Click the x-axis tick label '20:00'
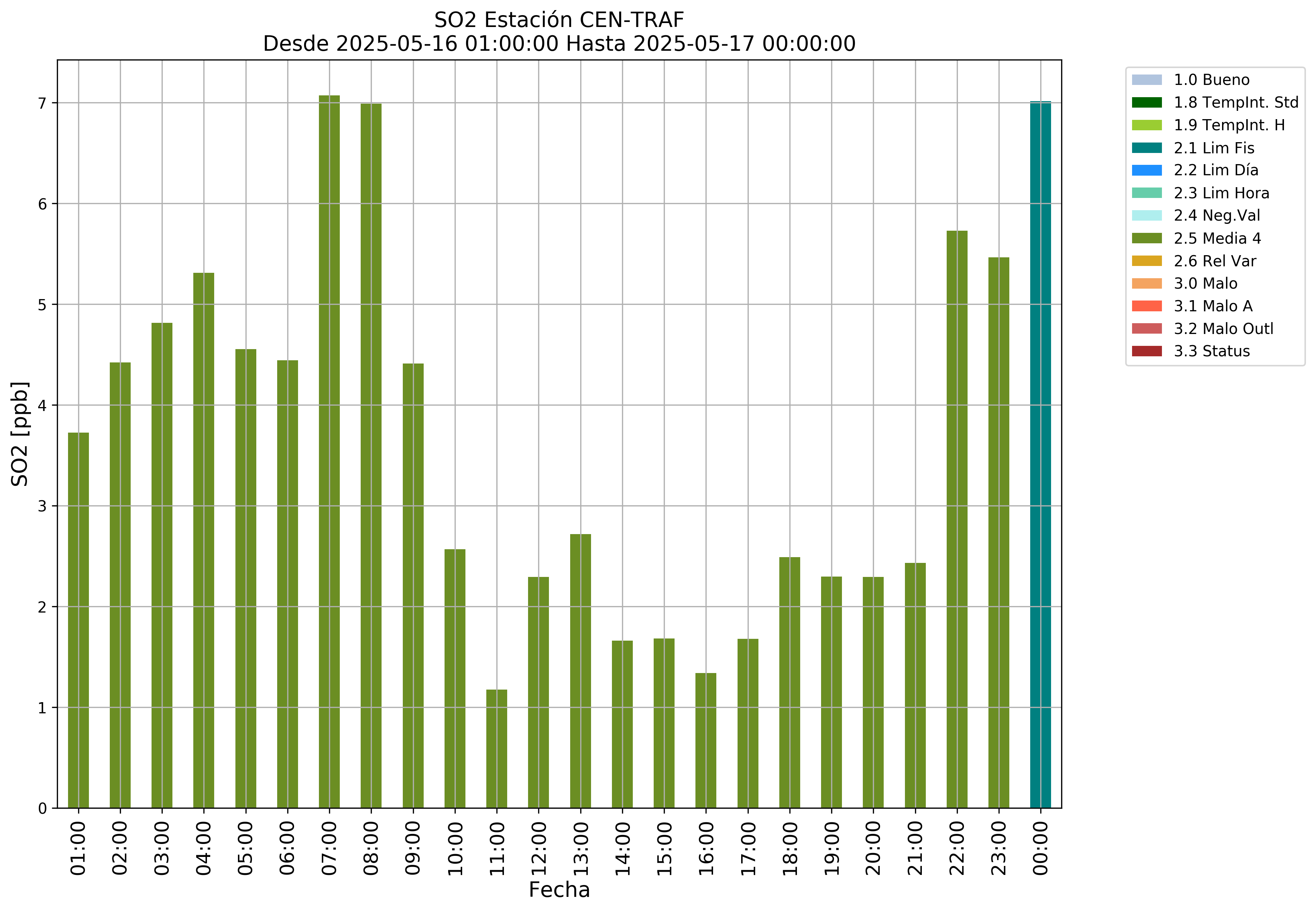Viewport: 1316px width, 912px height. [873, 848]
